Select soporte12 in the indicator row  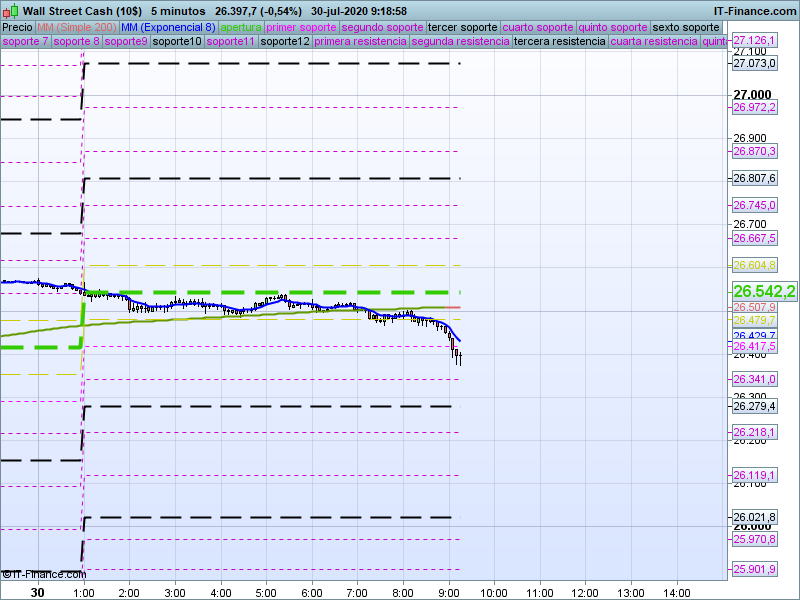(x=284, y=42)
